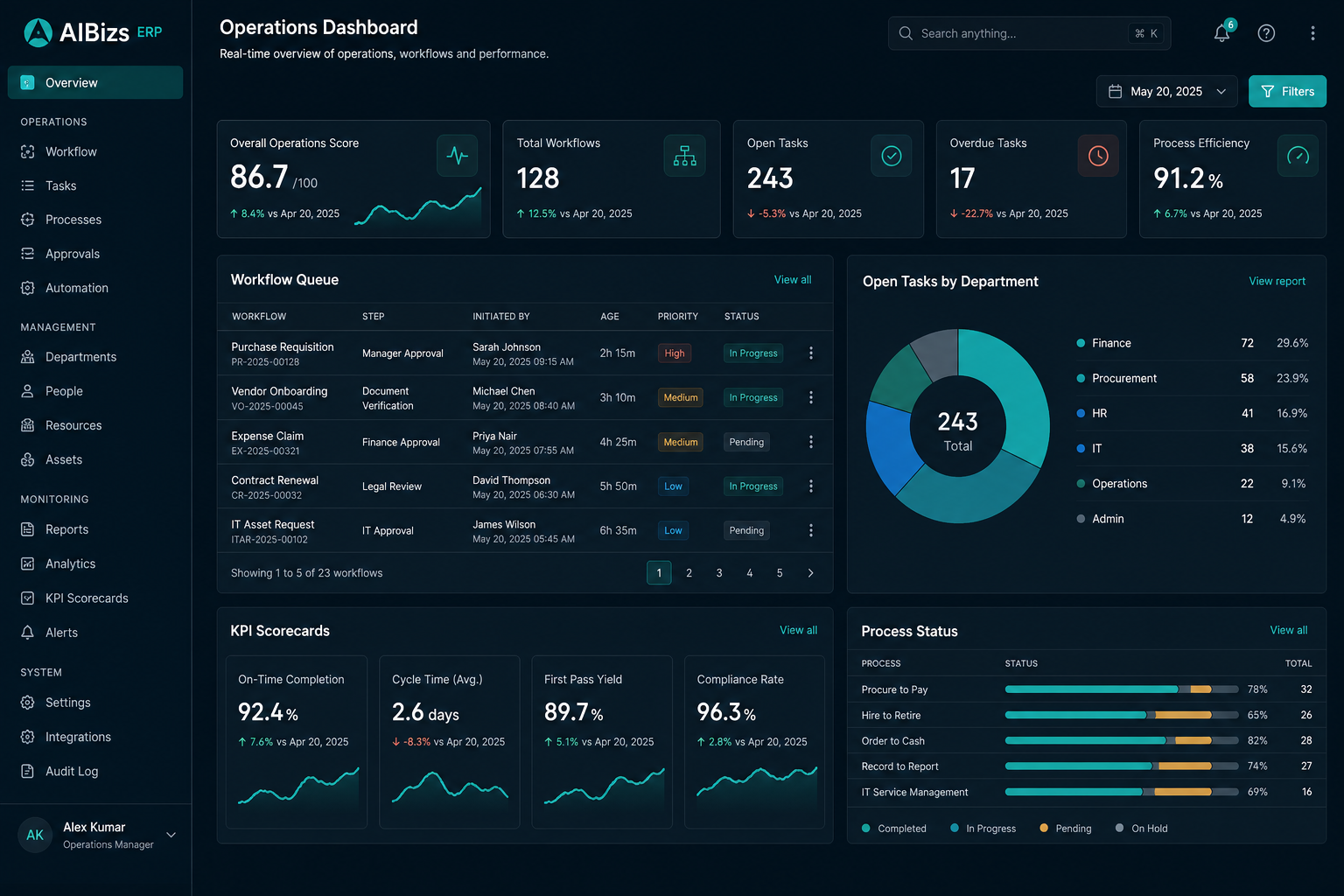Click the Workflow sidebar icon

[x=28, y=151]
